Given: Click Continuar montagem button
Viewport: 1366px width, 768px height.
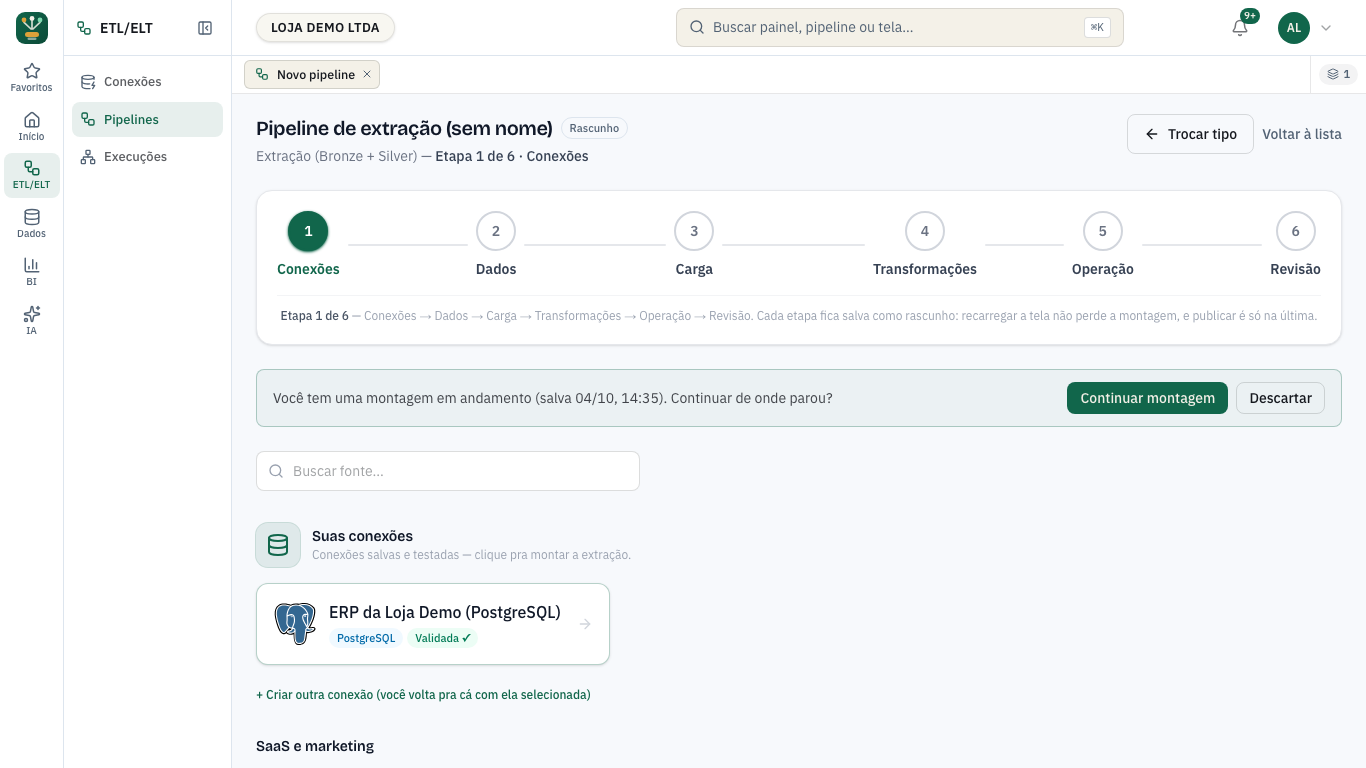Looking at the screenshot, I should pyautogui.click(x=1147, y=398).
